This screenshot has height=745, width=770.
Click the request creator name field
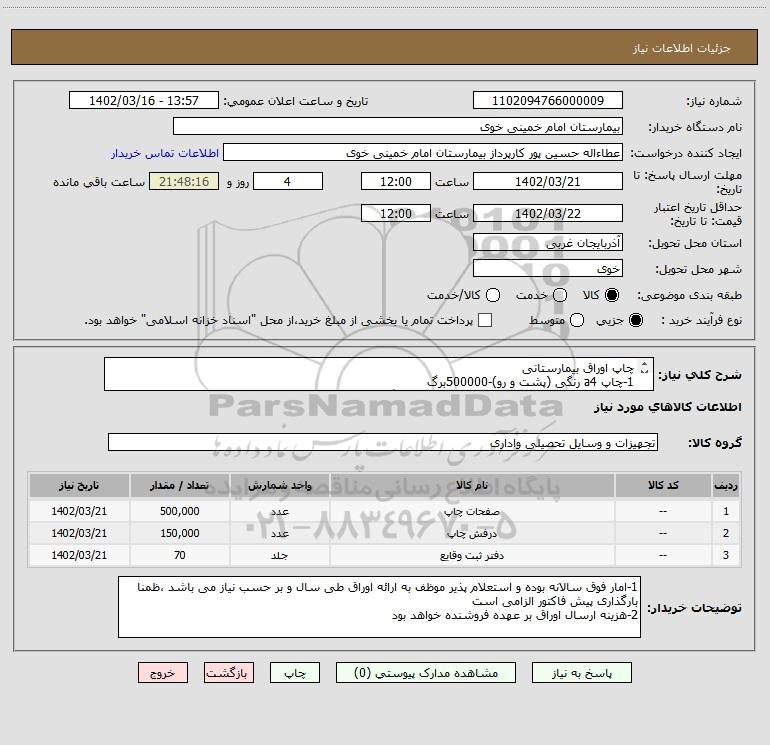pyautogui.click(x=423, y=153)
